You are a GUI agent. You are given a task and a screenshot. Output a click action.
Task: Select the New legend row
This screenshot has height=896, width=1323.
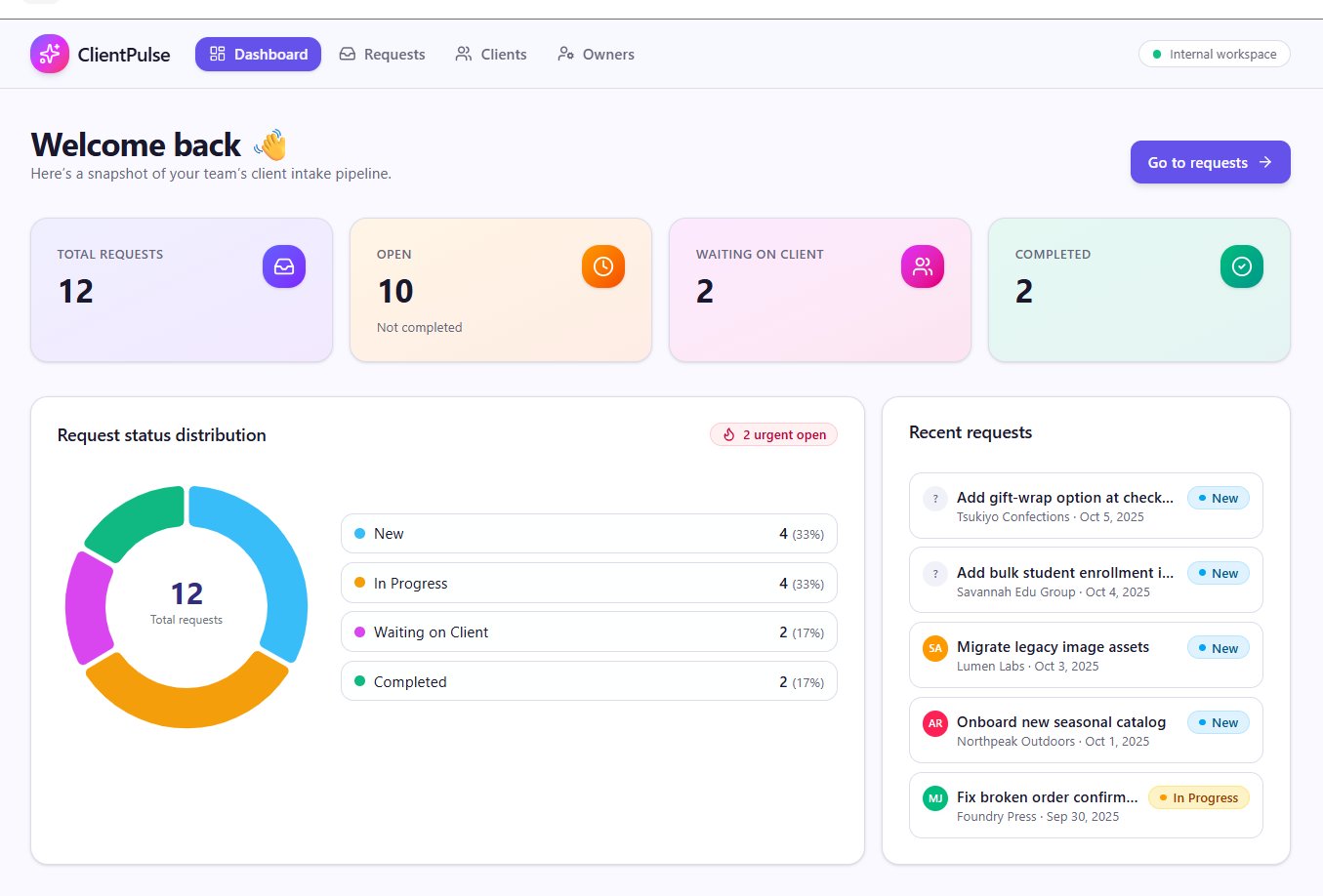click(589, 534)
